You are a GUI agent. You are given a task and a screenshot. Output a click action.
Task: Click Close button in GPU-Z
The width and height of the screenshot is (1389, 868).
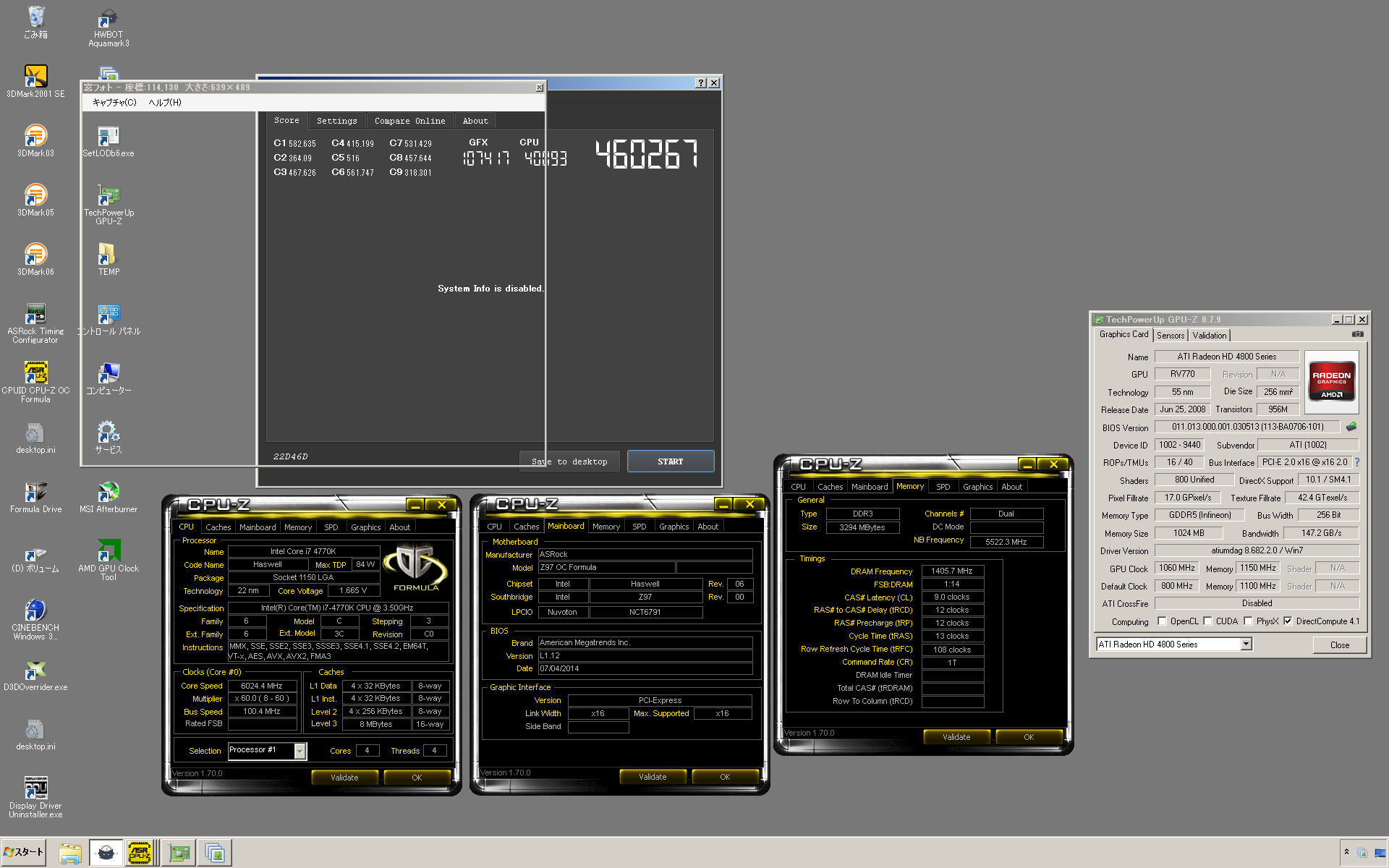click(1339, 645)
